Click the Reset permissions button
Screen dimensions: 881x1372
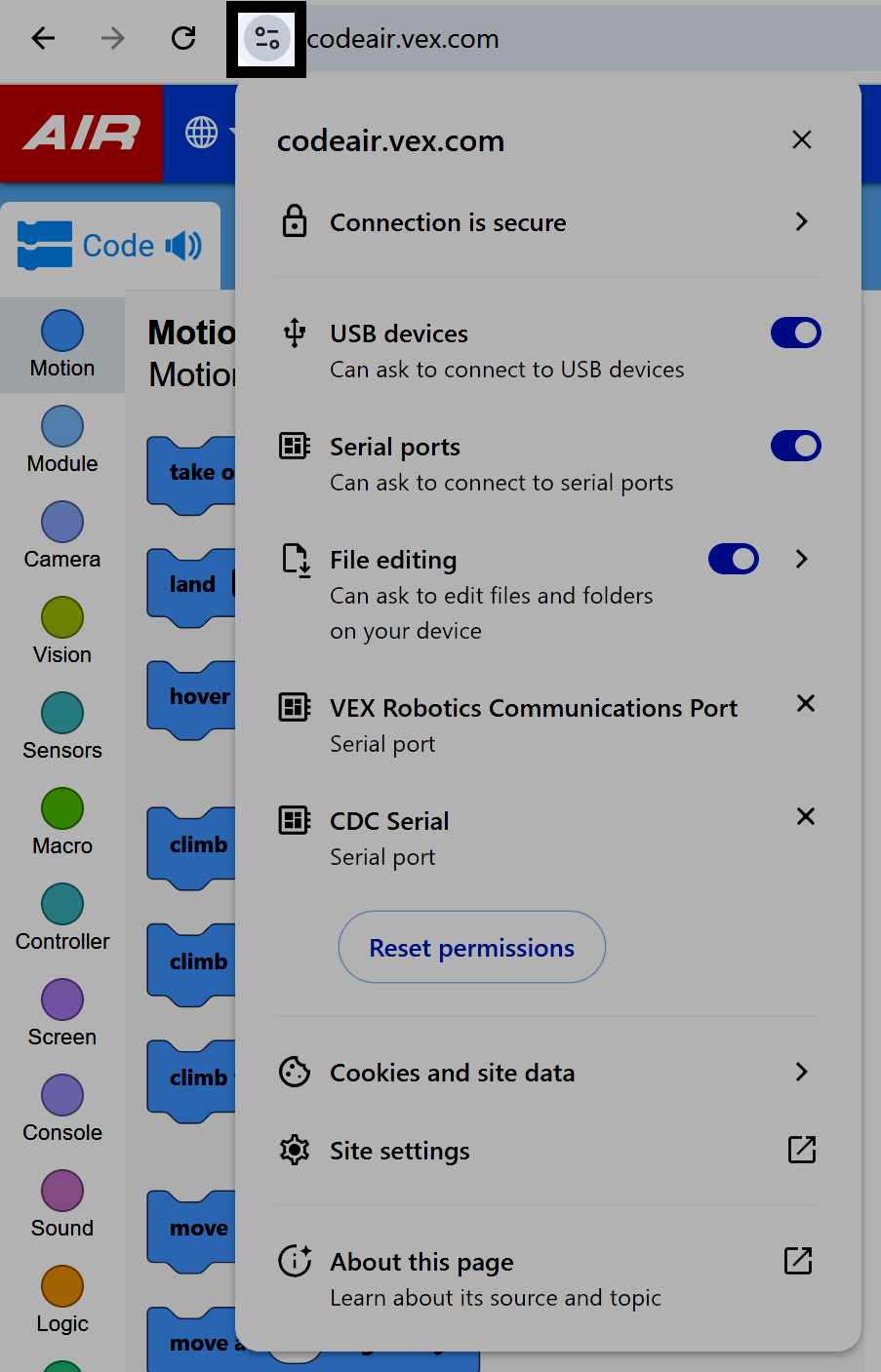(471, 947)
